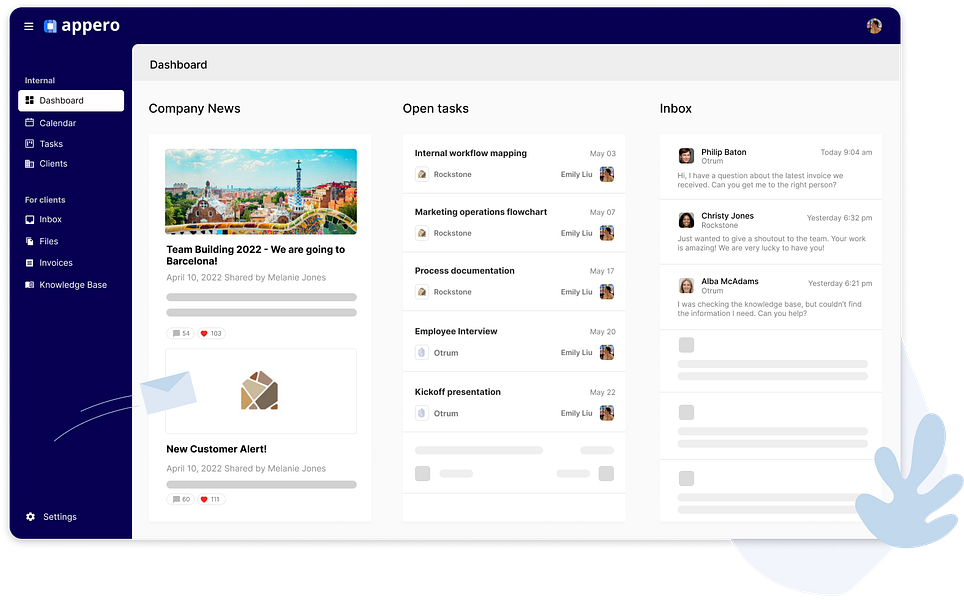Viewport: 964px width, 600px height.
Task: Open the user profile avatar at top right
Action: click(x=874, y=26)
